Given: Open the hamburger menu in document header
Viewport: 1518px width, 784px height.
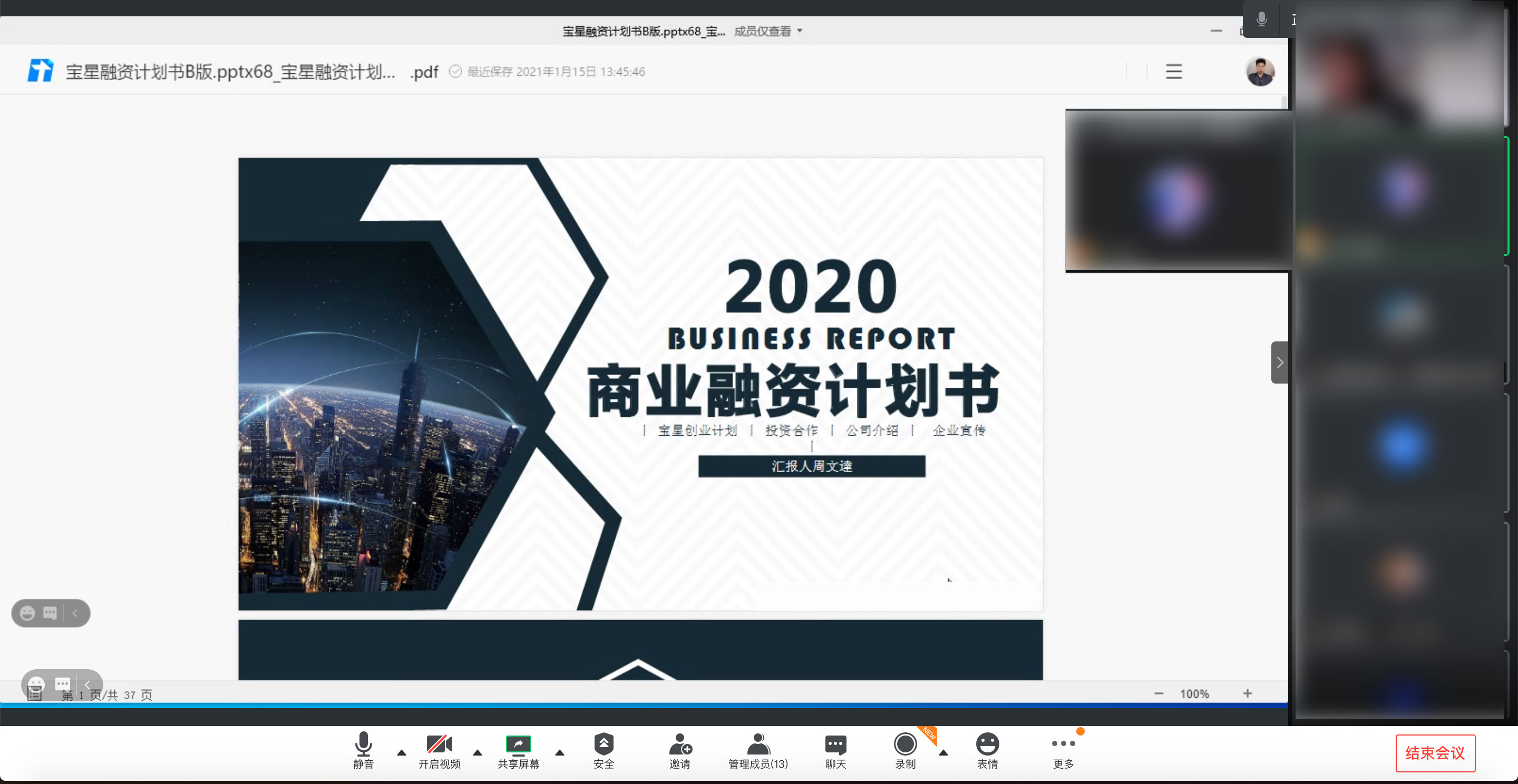Looking at the screenshot, I should point(1173,72).
